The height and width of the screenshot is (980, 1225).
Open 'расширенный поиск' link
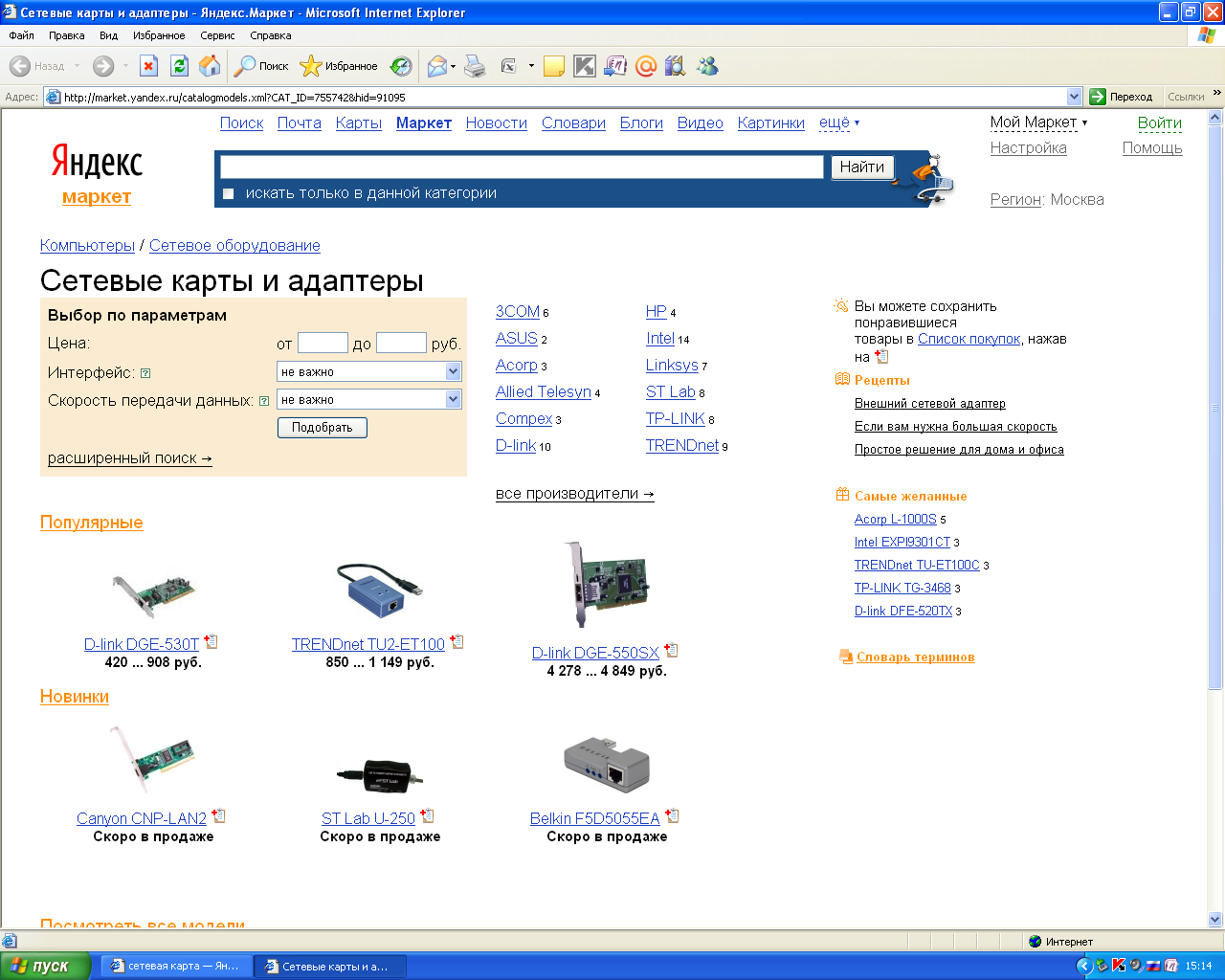[130, 458]
